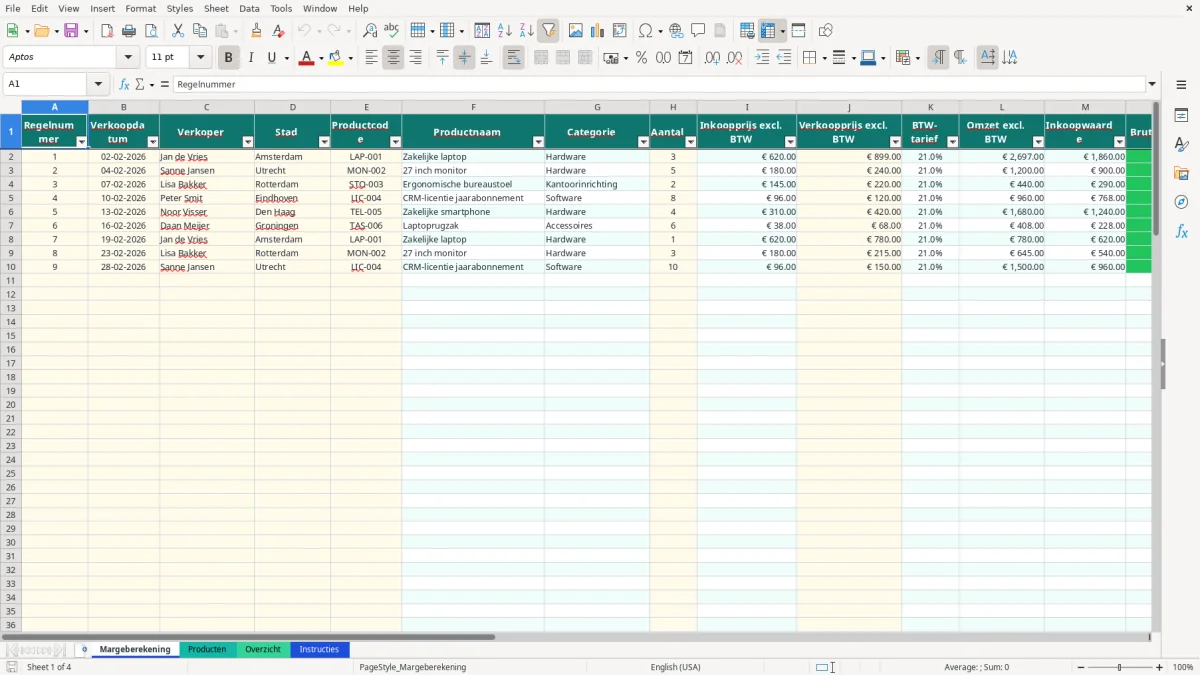The width and height of the screenshot is (1200, 675).
Task: Increase the indent
Action: pos(762,58)
